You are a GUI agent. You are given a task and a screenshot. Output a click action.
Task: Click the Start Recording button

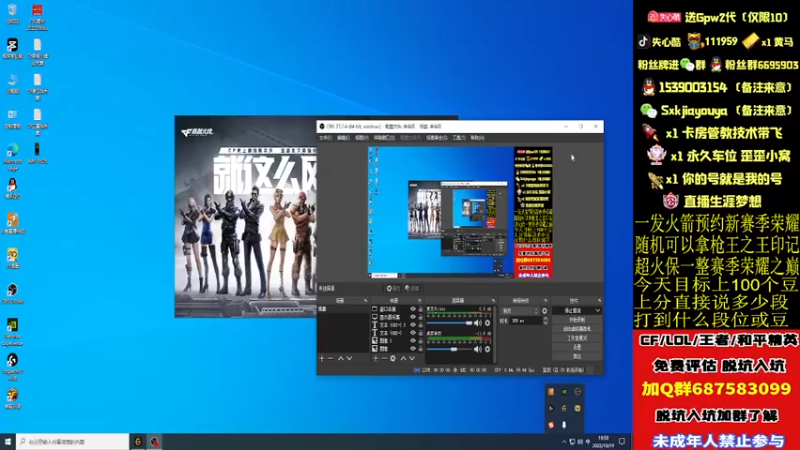tap(577, 320)
